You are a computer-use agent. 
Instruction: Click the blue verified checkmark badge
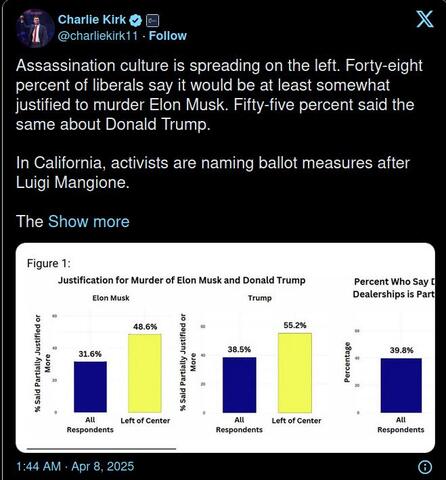[136, 20]
